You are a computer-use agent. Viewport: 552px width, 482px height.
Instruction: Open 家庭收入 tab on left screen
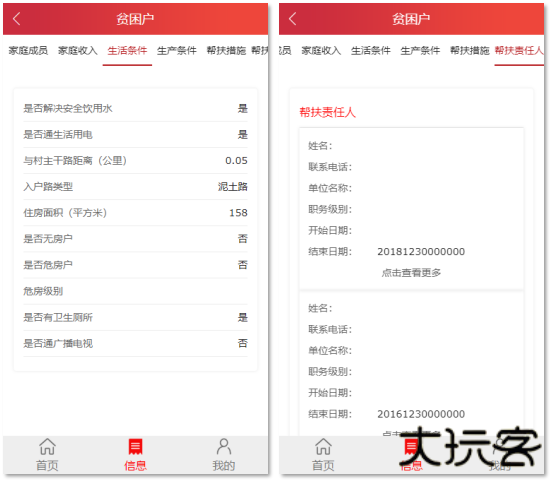click(x=78, y=51)
